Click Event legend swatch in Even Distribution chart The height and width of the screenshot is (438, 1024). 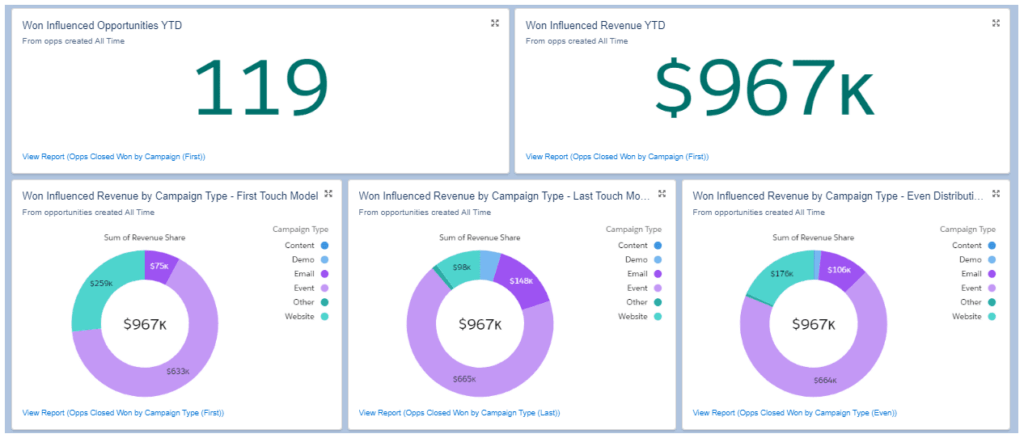coord(992,288)
